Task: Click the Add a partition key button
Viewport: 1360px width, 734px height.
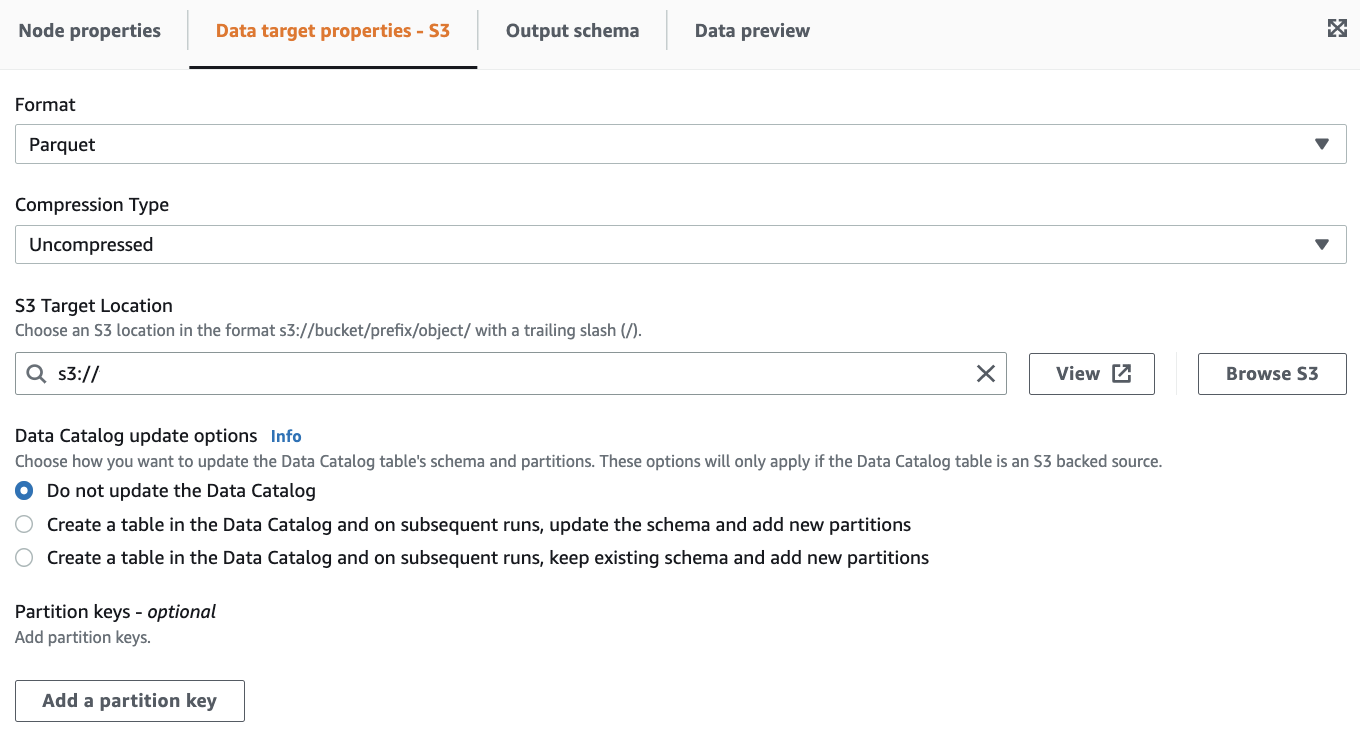Action: pos(130,701)
